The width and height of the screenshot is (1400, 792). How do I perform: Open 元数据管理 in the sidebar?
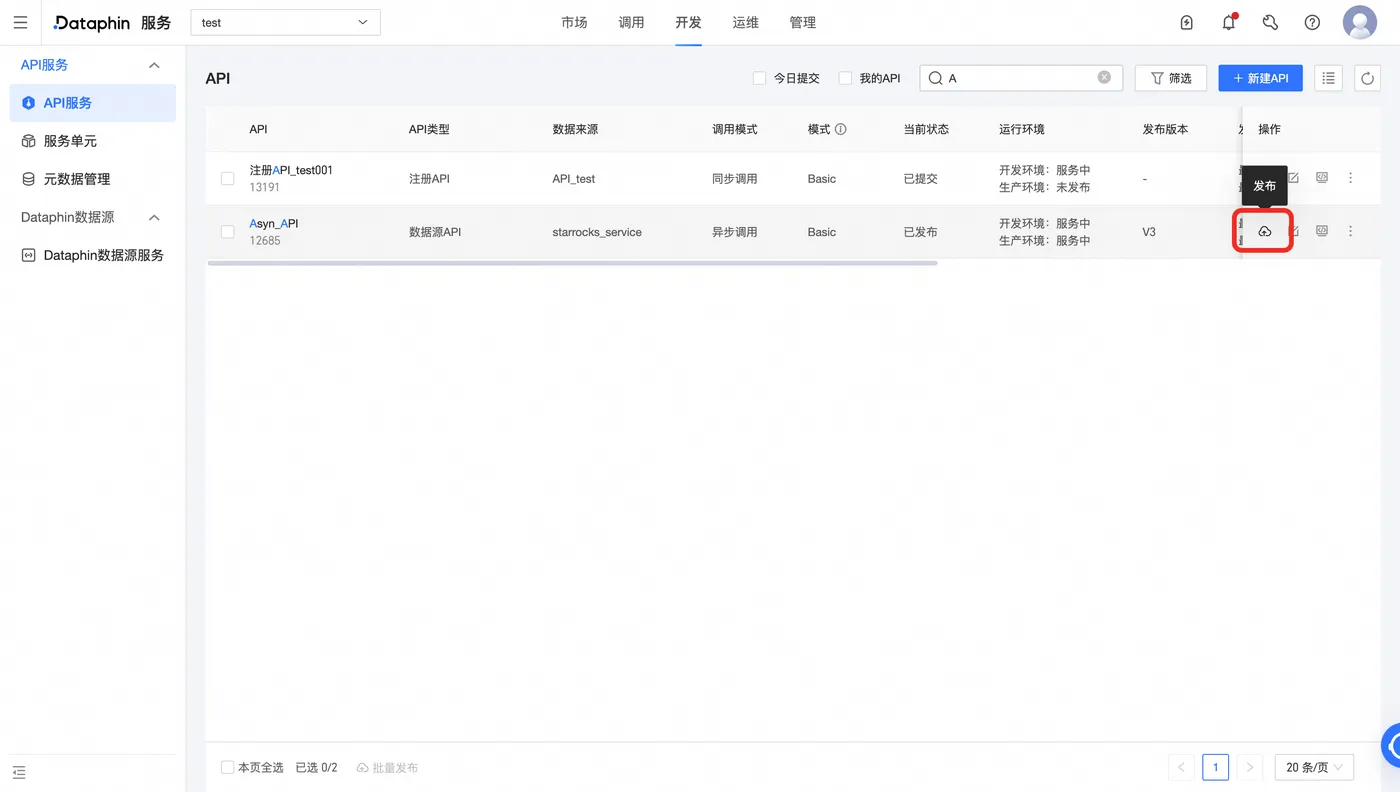tap(93, 179)
